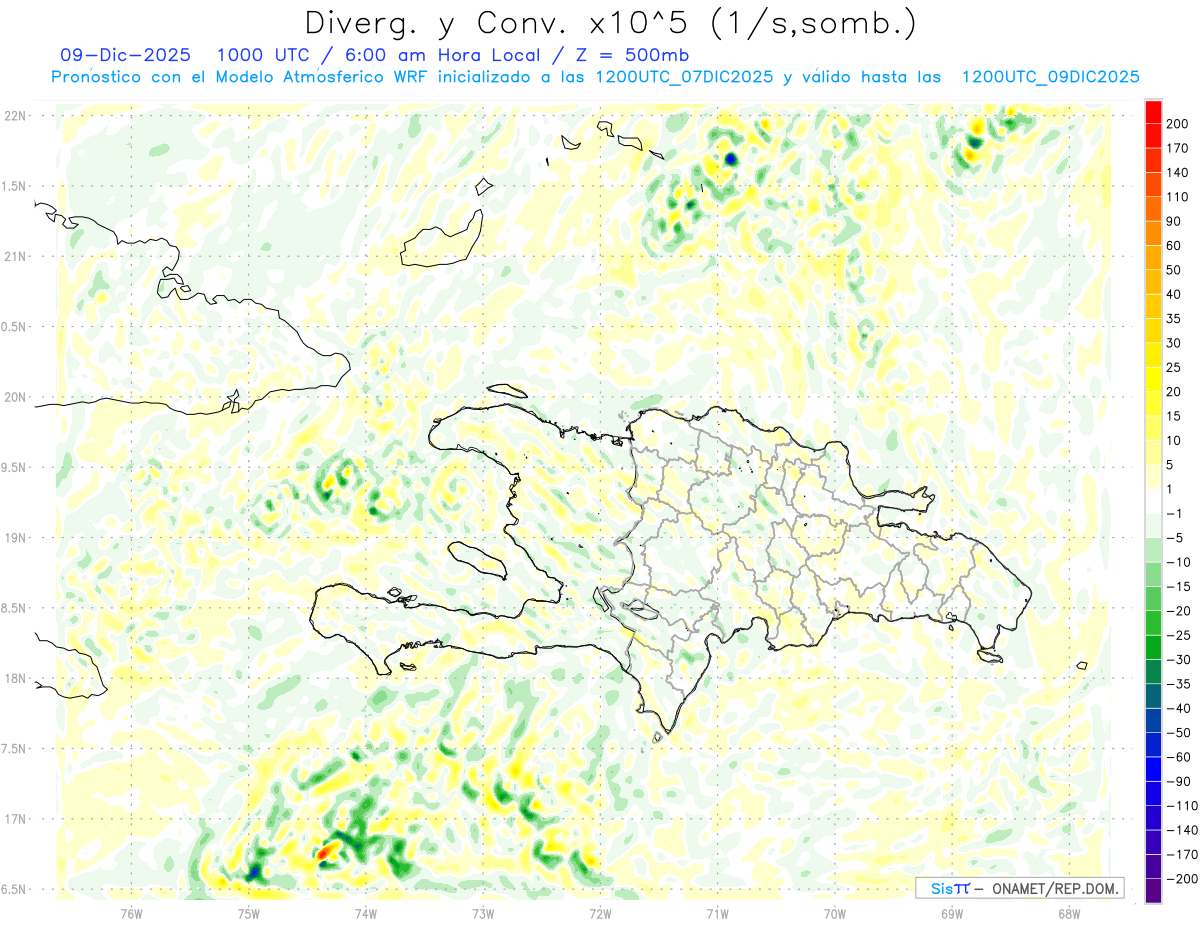Screen dimensions: 1200x927
Task: Click the '-5' colorbar label
Action: pos(1177,538)
